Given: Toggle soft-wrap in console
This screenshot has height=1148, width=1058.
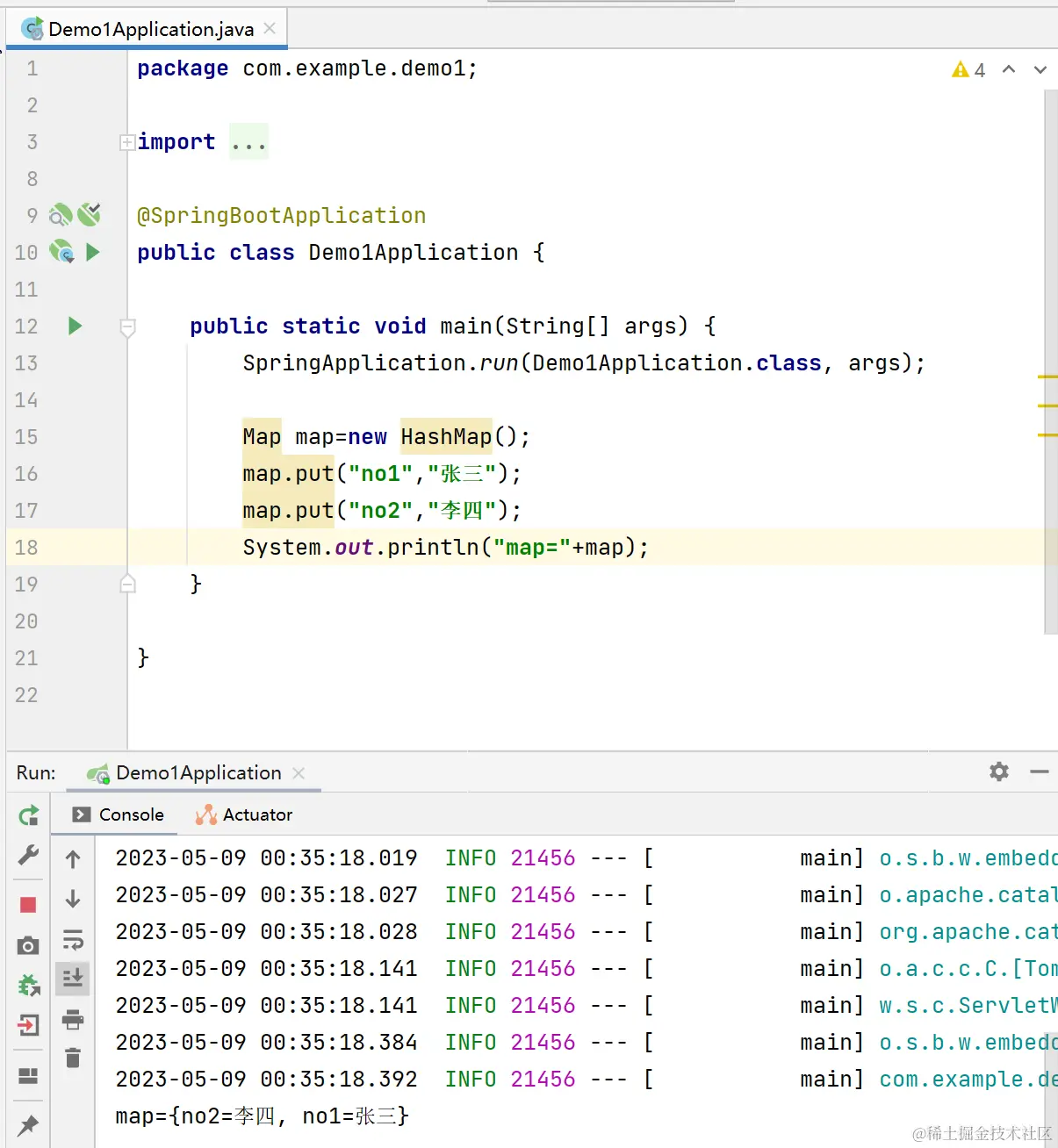Looking at the screenshot, I should pyautogui.click(x=73, y=939).
